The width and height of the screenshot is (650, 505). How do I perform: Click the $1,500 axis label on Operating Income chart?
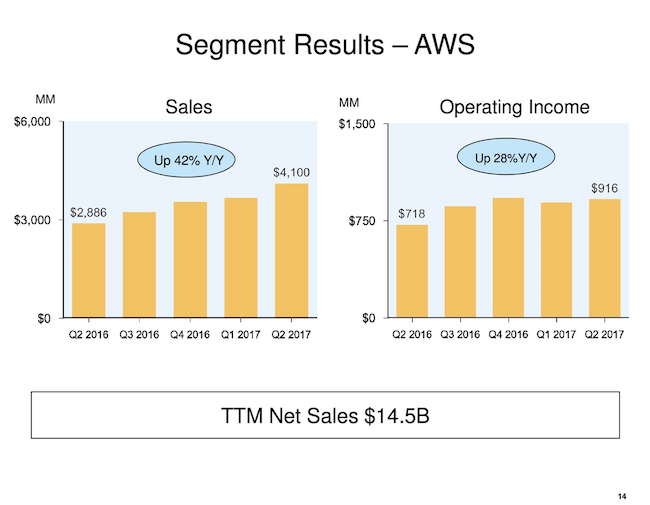point(357,125)
